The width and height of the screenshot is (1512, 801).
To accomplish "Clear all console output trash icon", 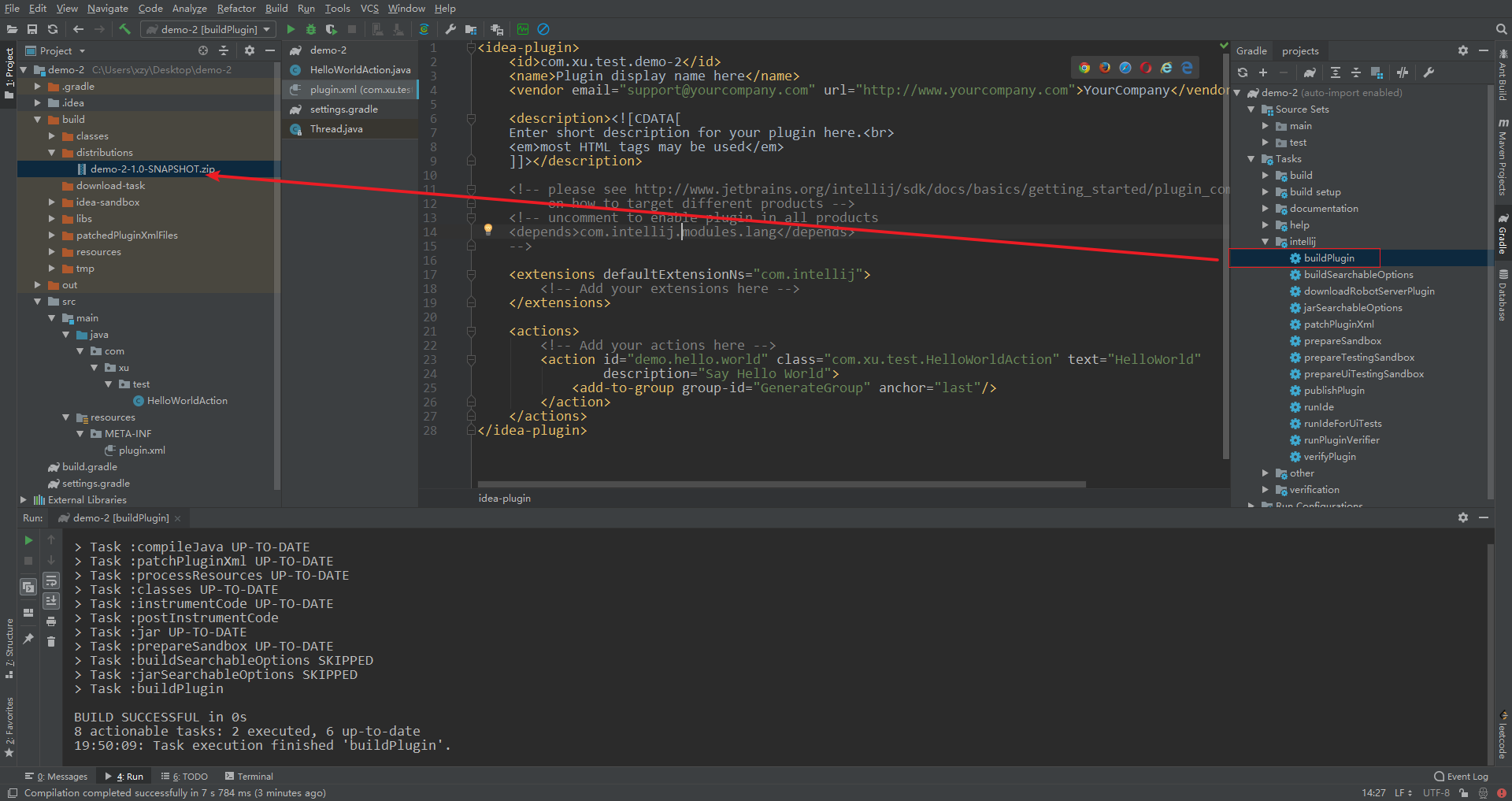I will 51,642.
